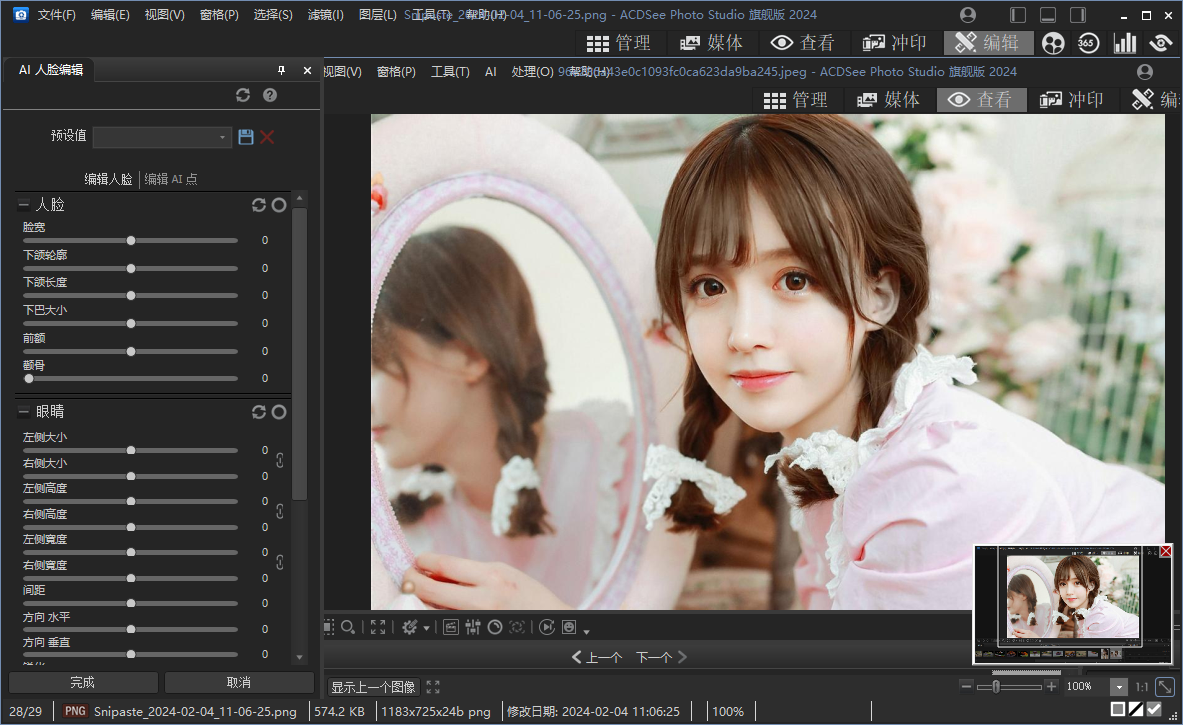
Task: Click the ACDSee 365 icon at top right
Action: [1088, 43]
